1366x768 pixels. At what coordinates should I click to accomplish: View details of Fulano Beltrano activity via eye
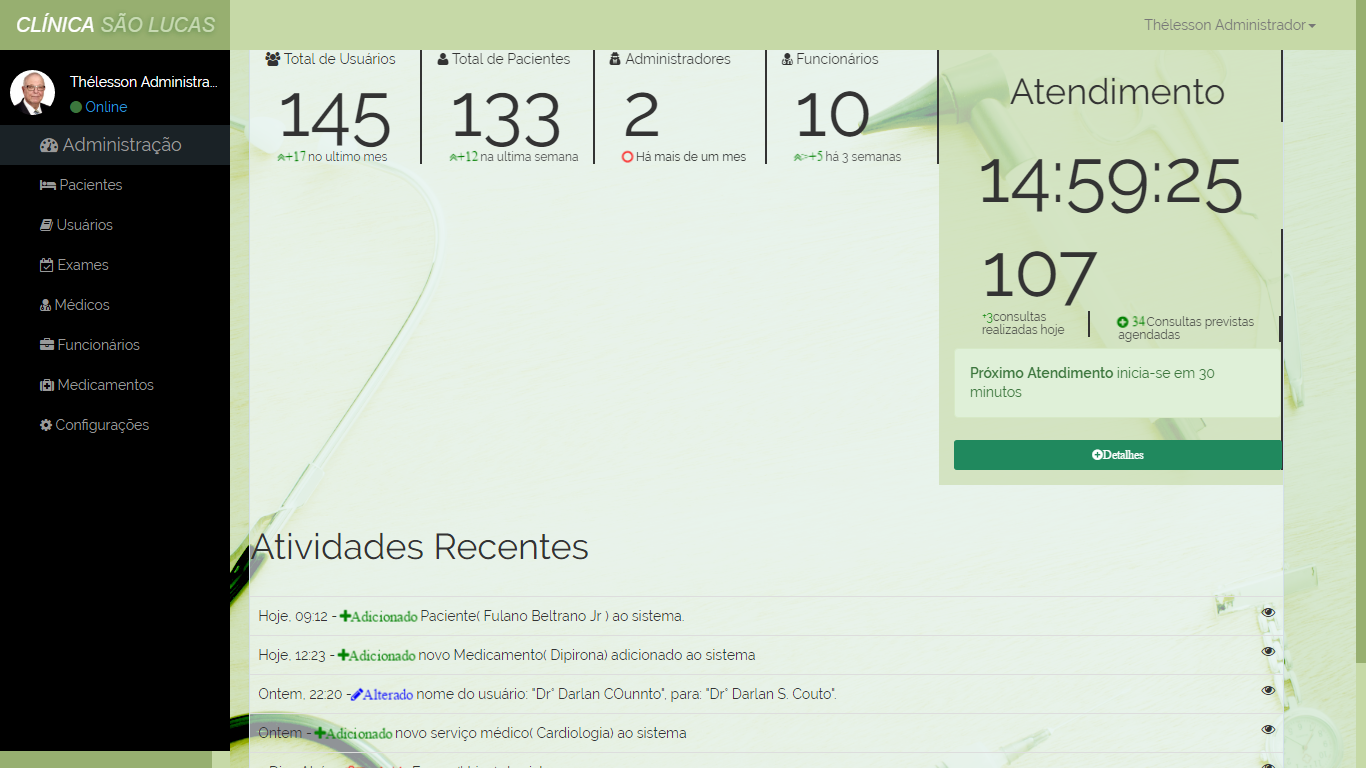tap(1268, 612)
